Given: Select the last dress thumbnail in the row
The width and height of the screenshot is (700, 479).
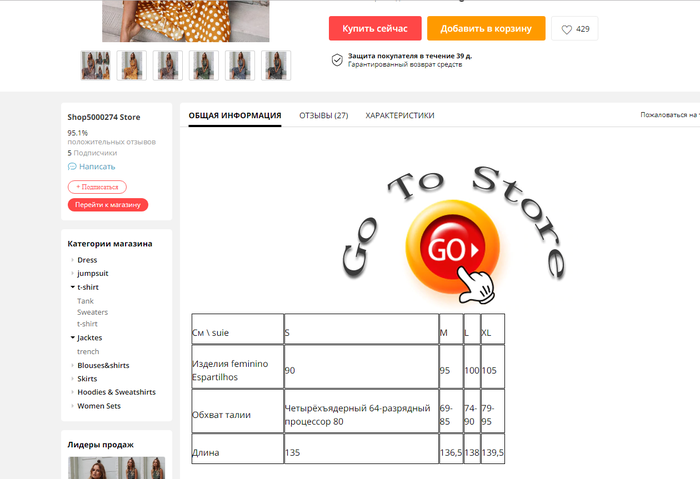Looking at the screenshot, I should coord(276,66).
